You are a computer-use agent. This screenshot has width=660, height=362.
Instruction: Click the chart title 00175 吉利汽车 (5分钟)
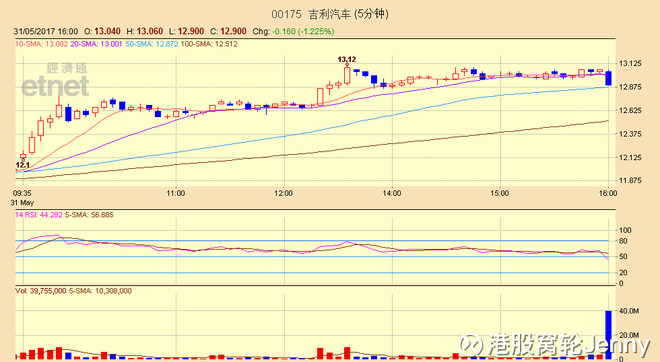pyautogui.click(x=330, y=14)
